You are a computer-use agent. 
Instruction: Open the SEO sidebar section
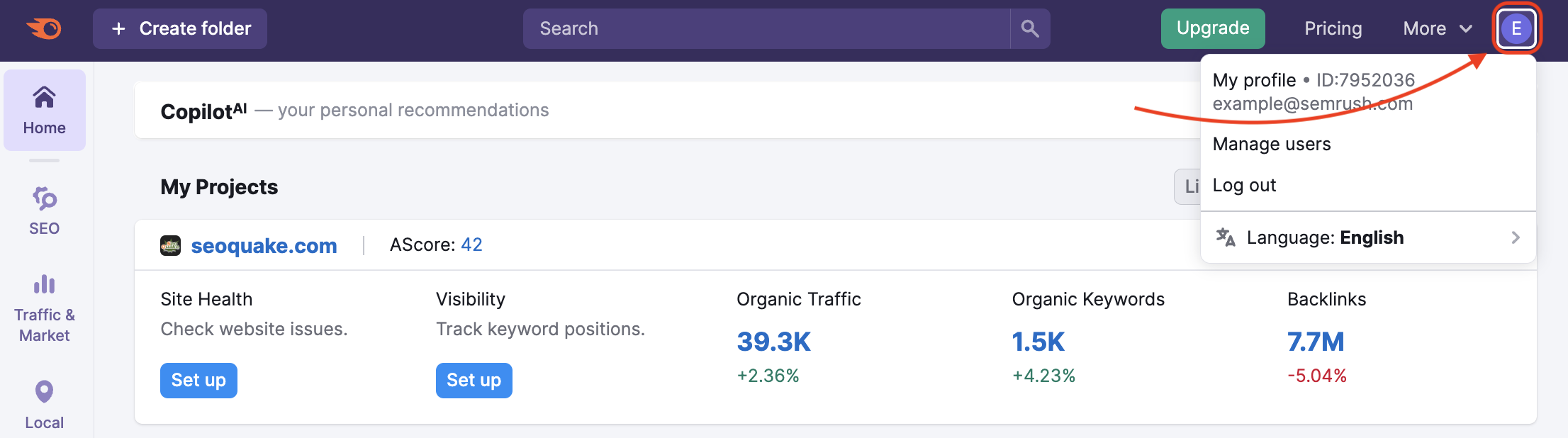44,210
